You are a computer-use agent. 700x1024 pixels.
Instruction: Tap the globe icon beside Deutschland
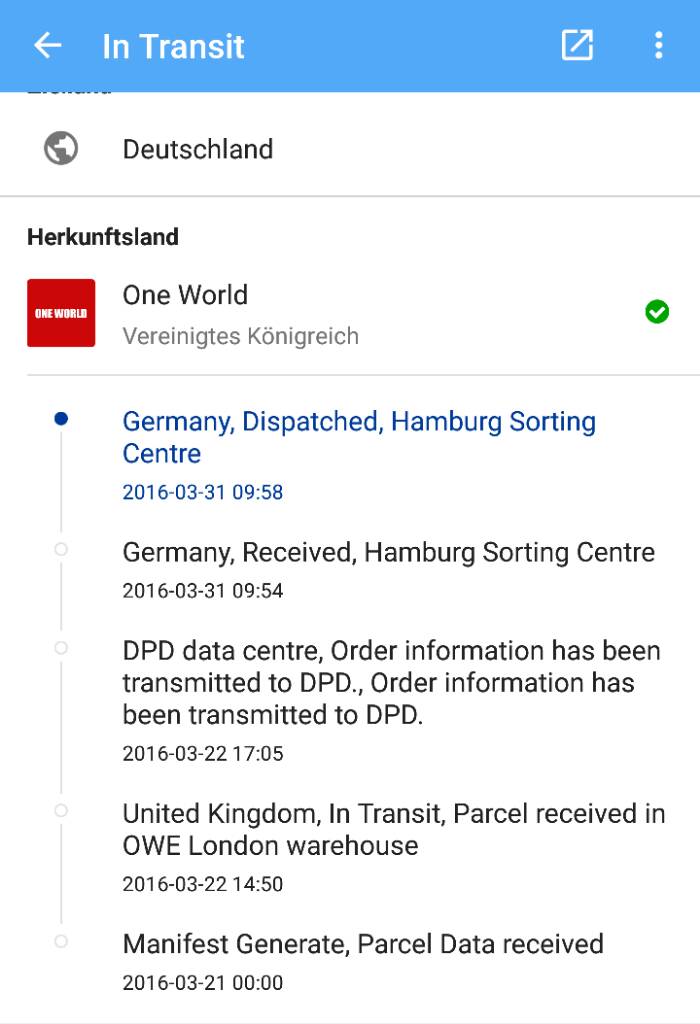coord(61,149)
